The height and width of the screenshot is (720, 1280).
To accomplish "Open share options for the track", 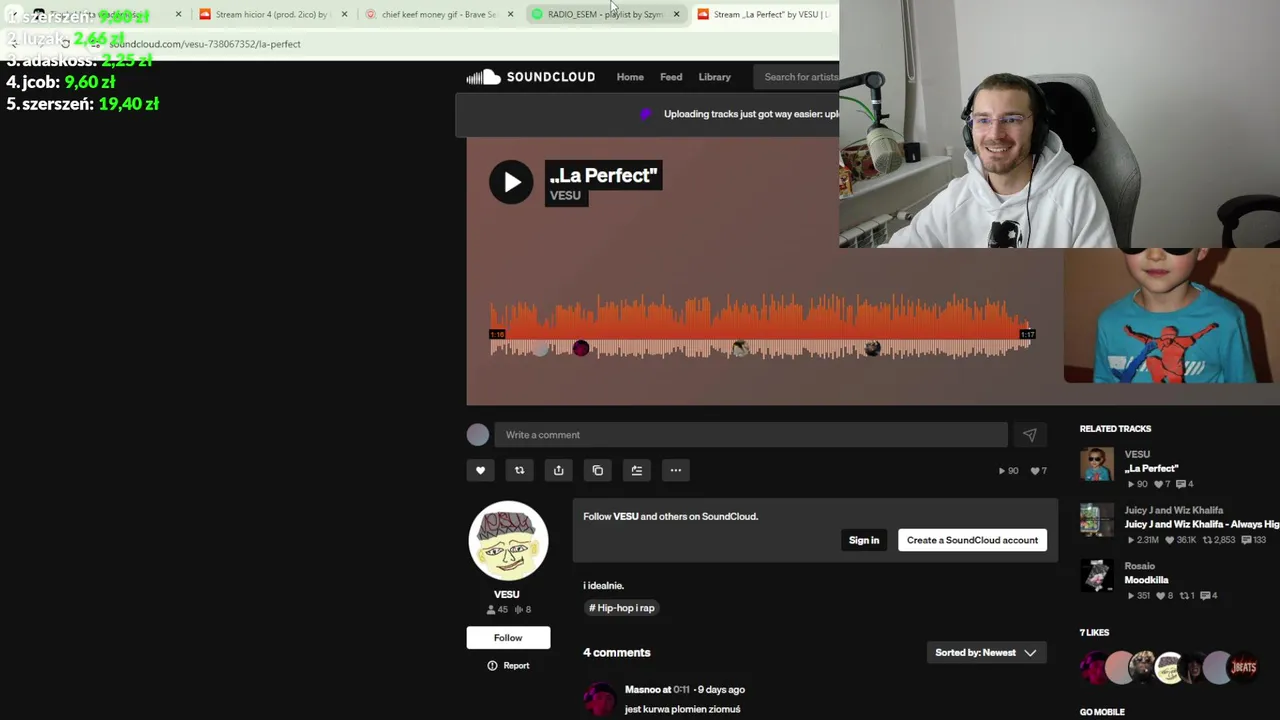I will [x=558, y=470].
